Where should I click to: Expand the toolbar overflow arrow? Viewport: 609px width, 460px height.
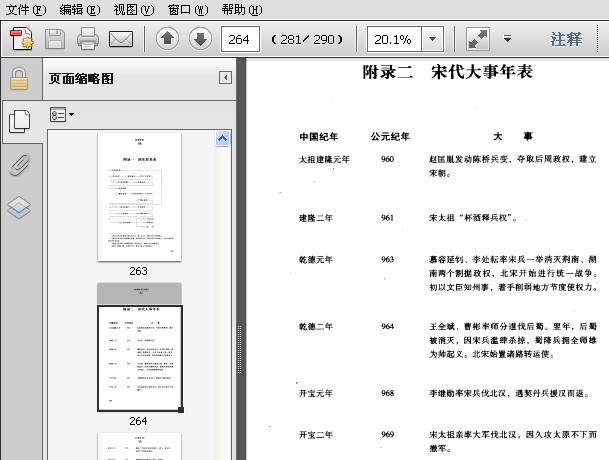507,39
